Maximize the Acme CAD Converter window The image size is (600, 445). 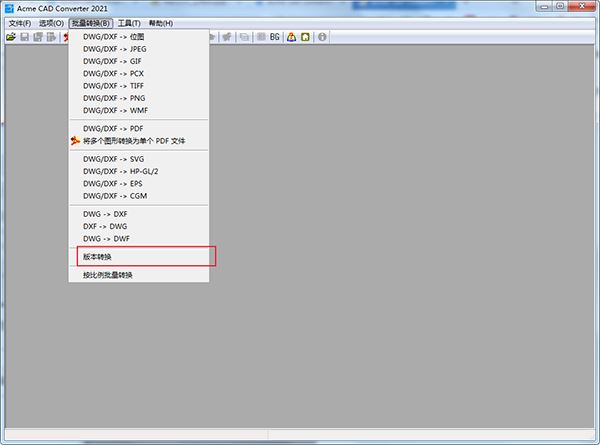pyautogui.click(x=560, y=6)
